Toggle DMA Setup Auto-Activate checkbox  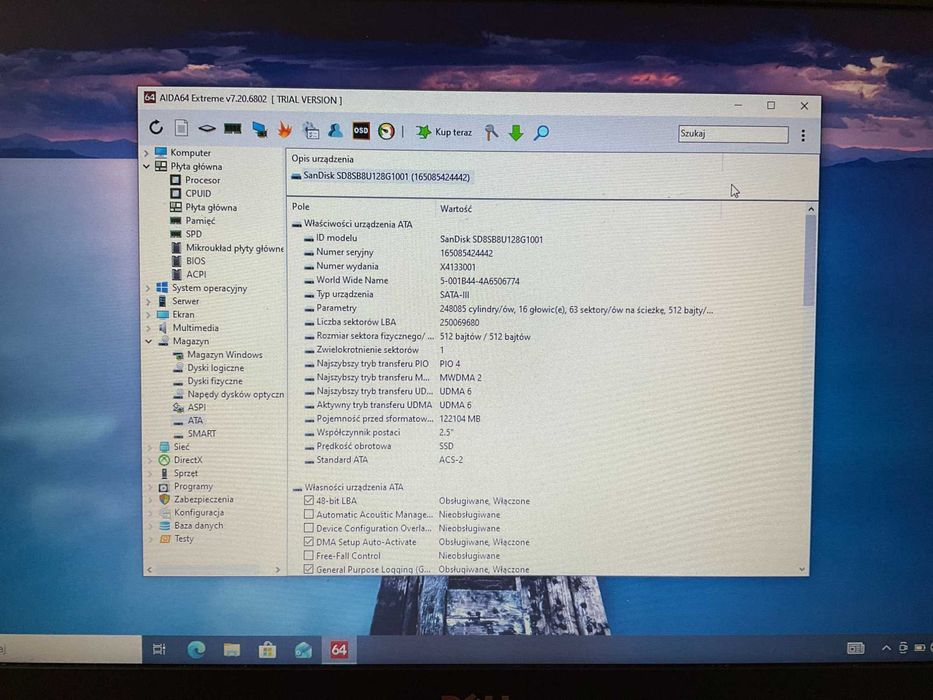click(x=309, y=542)
